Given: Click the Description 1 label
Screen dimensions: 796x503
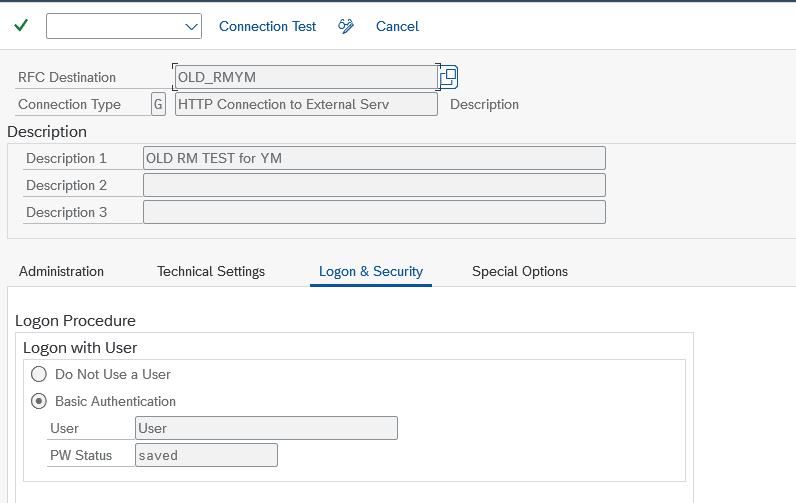Looking at the screenshot, I should point(67,158).
